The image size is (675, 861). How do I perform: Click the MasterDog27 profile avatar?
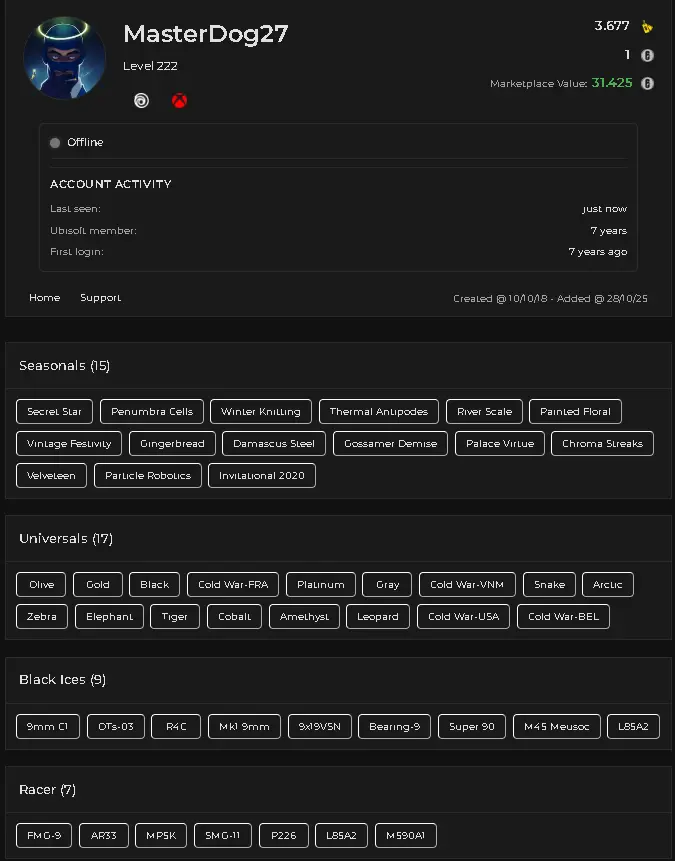point(65,58)
